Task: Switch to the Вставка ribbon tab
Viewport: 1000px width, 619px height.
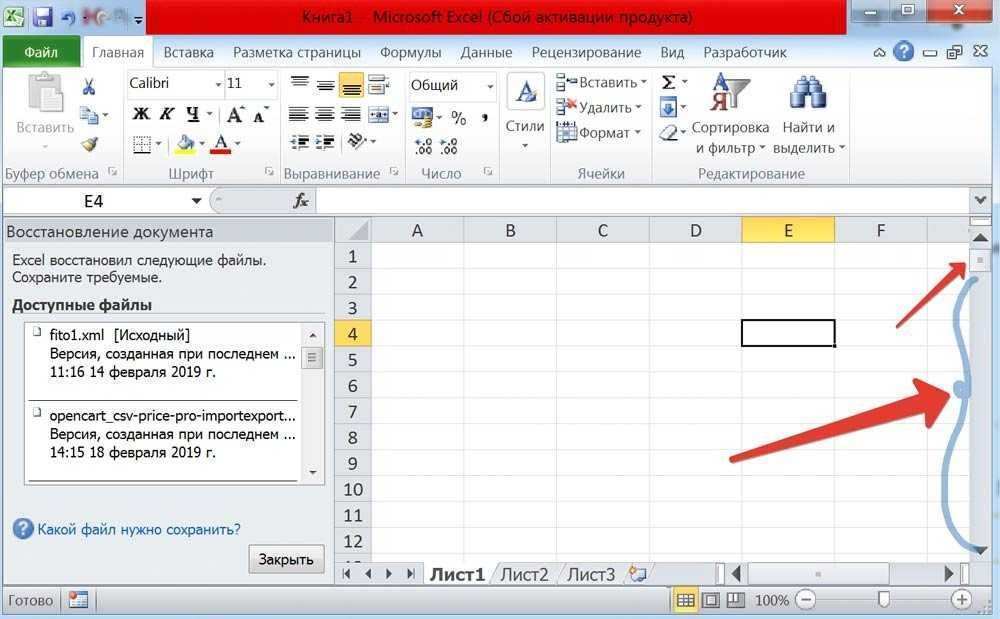Action: point(188,51)
